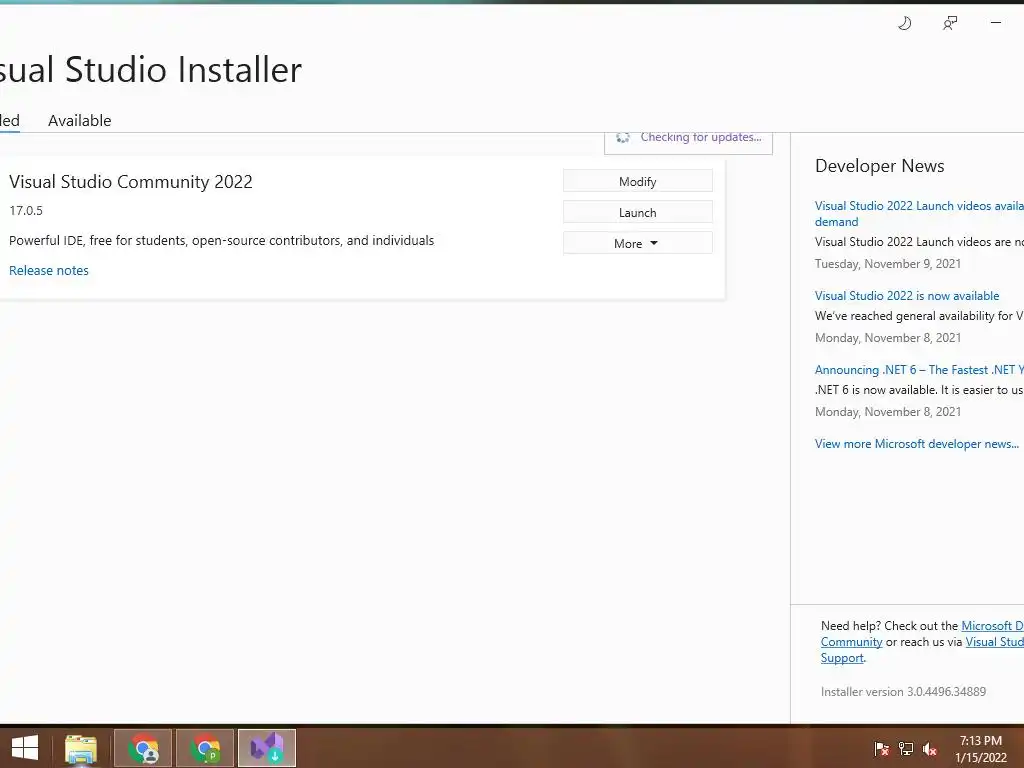
Task: Open File Explorer from the taskbar
Action: (x=81, y=748)
